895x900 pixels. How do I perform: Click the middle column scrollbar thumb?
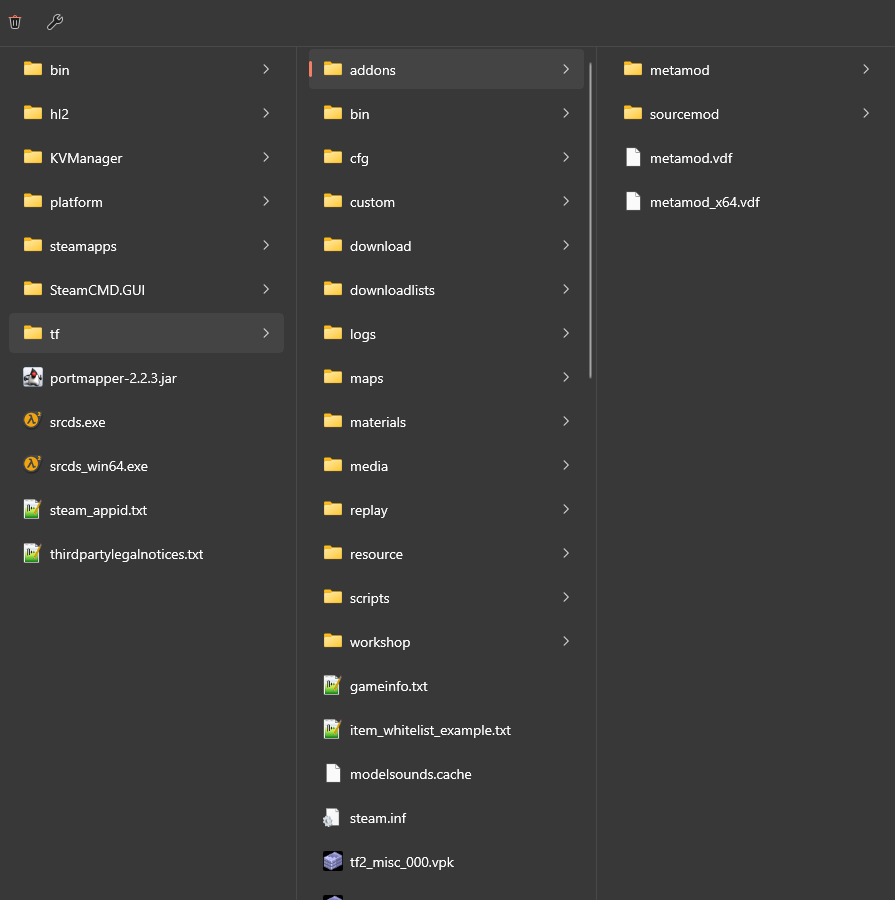pyautogui.click(x=590, y=221)
